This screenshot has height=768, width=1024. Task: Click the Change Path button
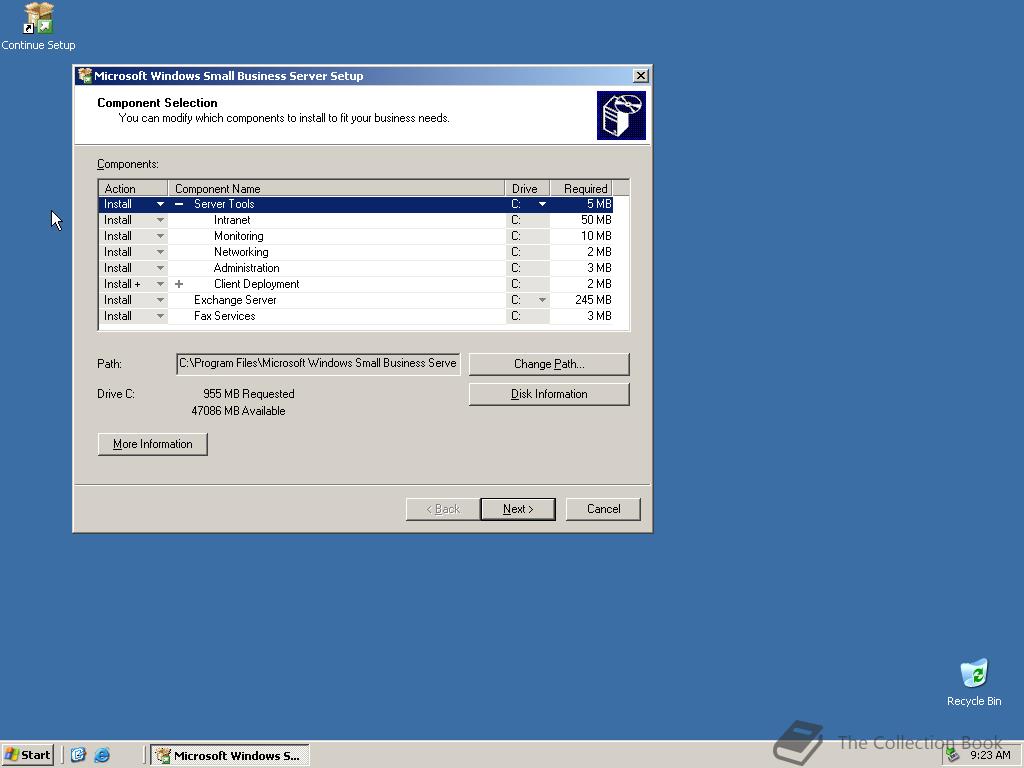[x=549, y=364]
